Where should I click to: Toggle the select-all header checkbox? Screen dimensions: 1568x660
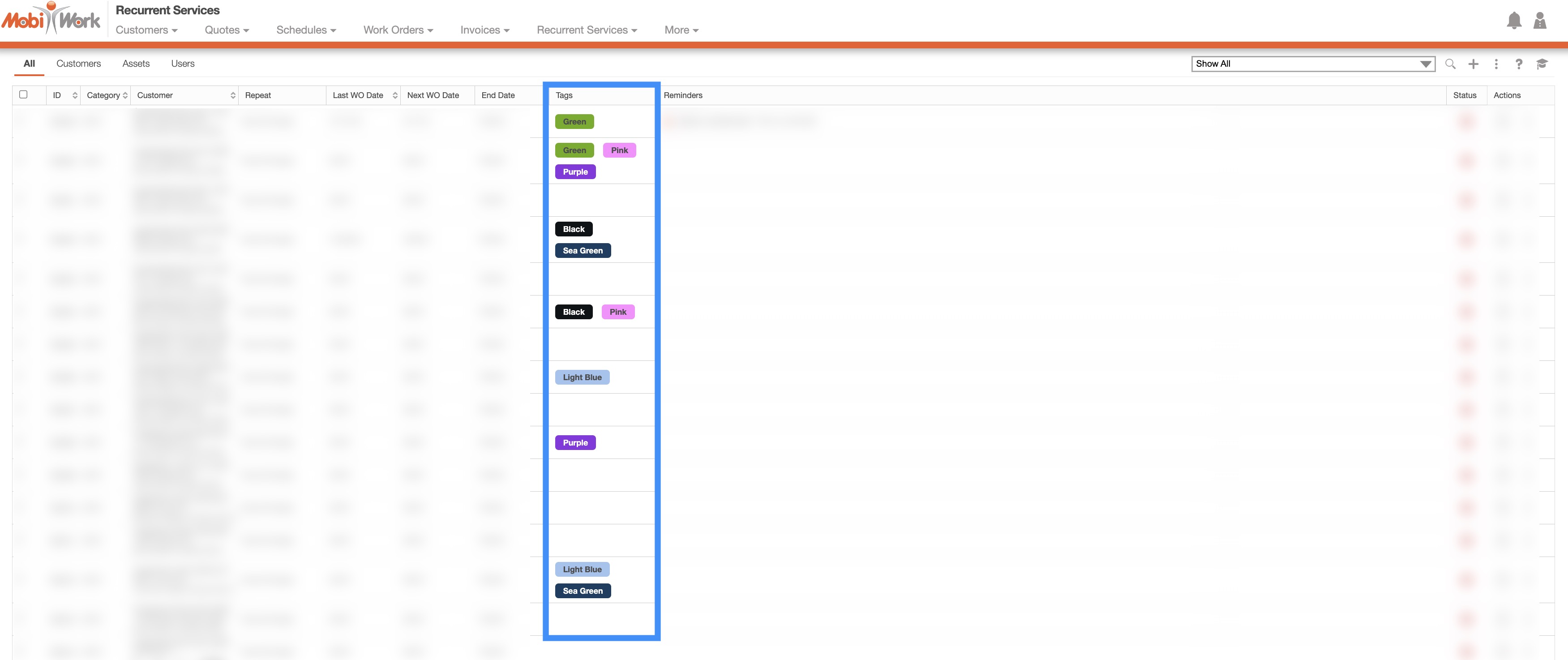point(23,94)
